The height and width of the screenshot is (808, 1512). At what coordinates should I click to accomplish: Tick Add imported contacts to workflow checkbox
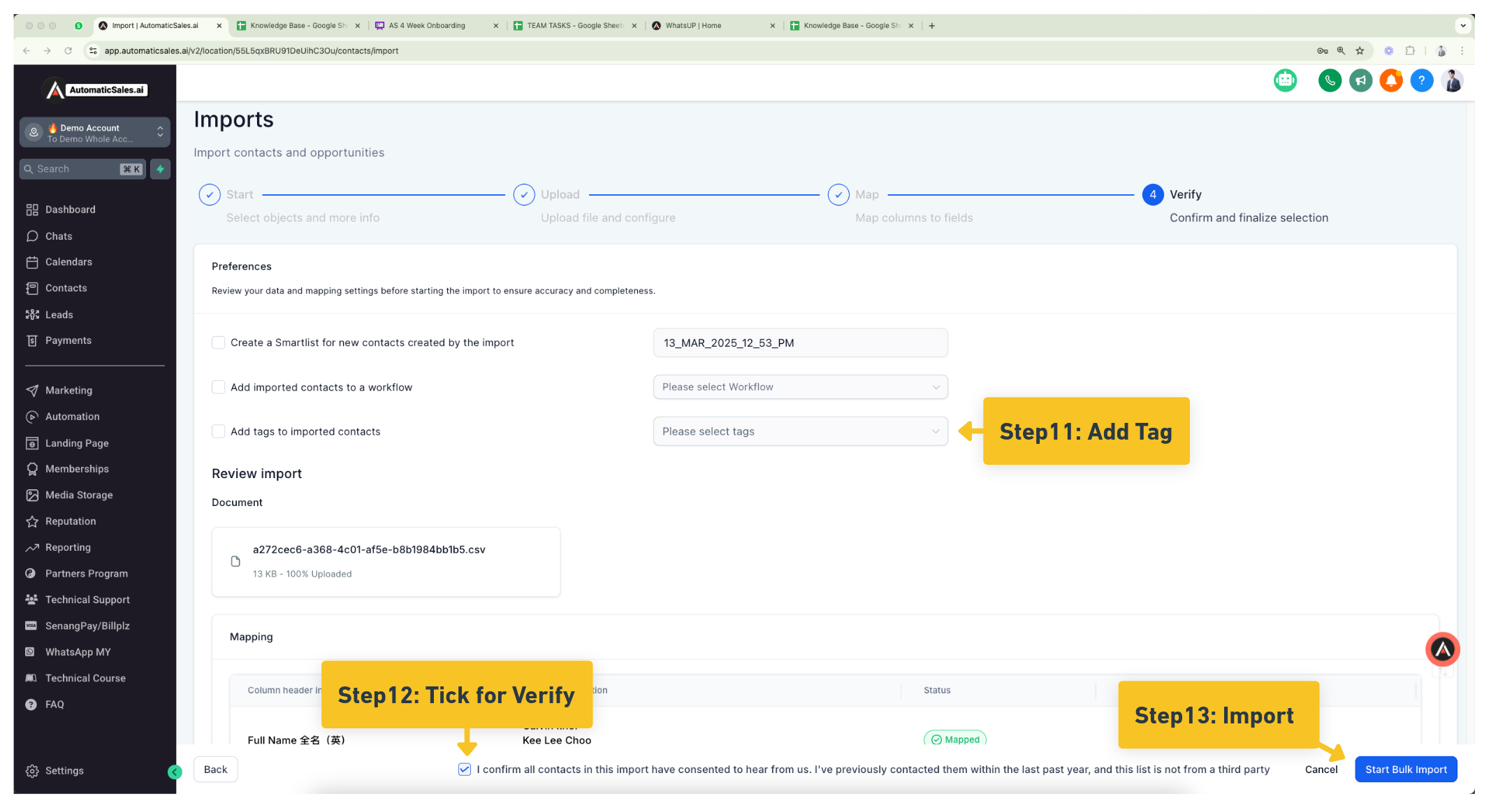click(219, 387)
